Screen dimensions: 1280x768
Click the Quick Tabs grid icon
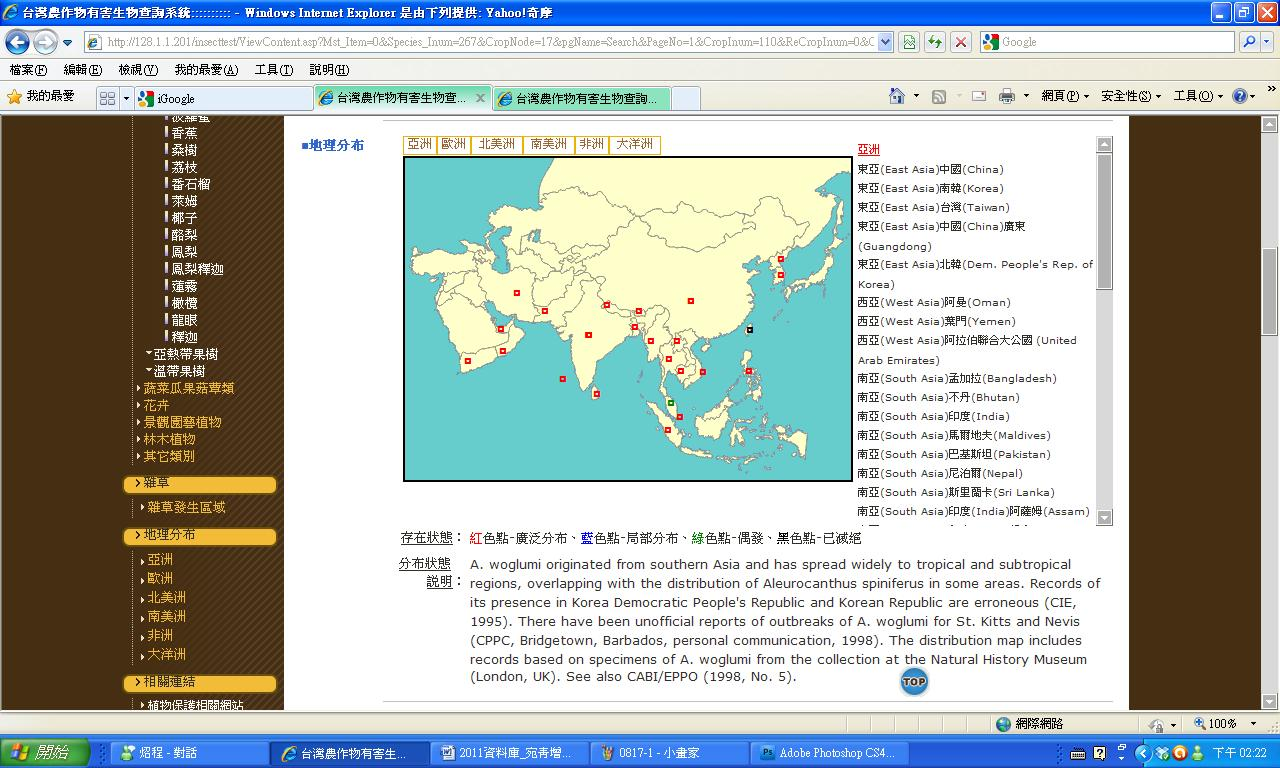click(107, 98)
